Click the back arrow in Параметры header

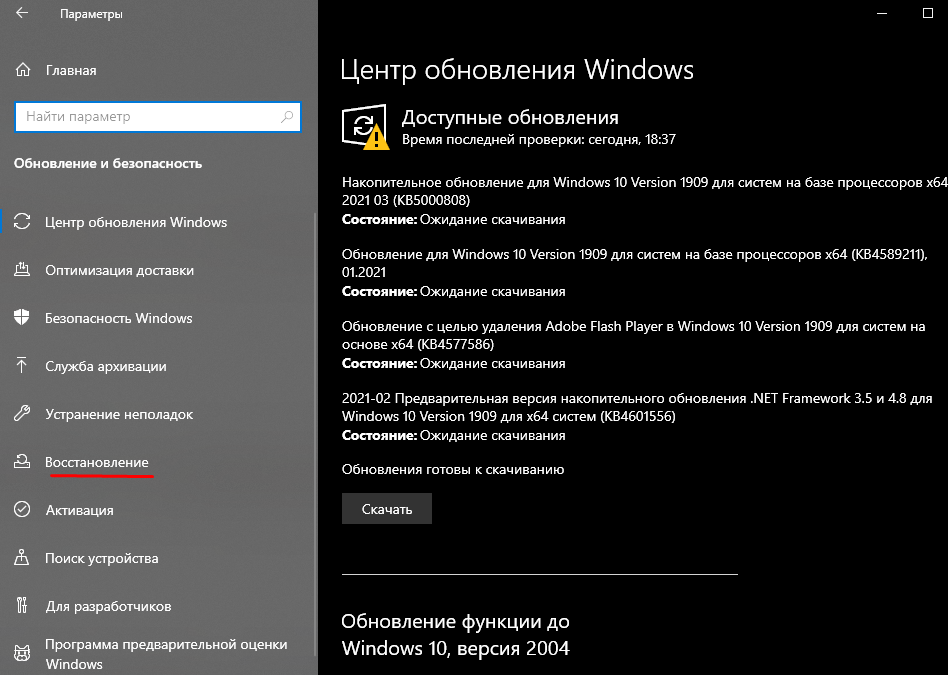(x=22, y=15)
